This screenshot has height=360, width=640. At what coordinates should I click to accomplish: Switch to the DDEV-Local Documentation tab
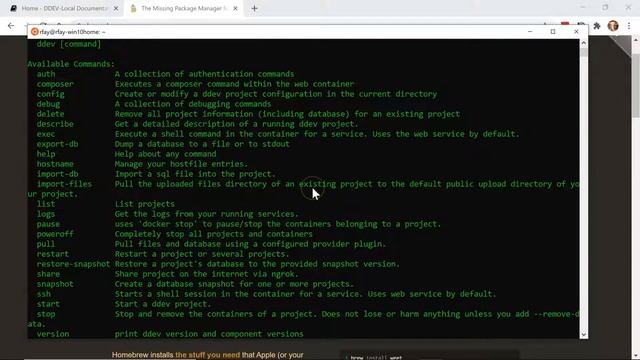click(x=61, y=8)
